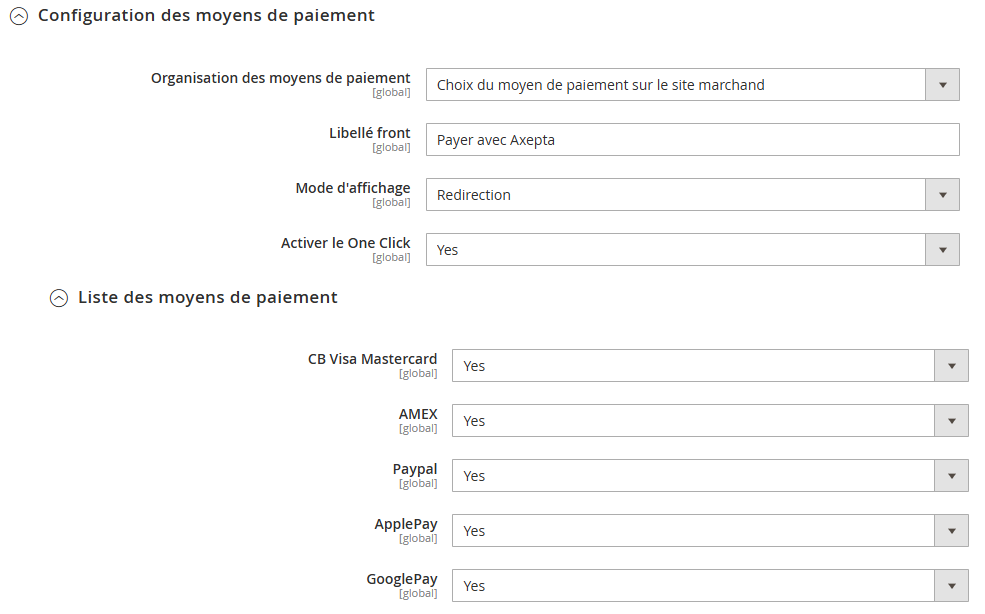This screenshot has width=985, height=614.
Task: Open Redirection display mode select box
Action: click(x=692, y=195)
